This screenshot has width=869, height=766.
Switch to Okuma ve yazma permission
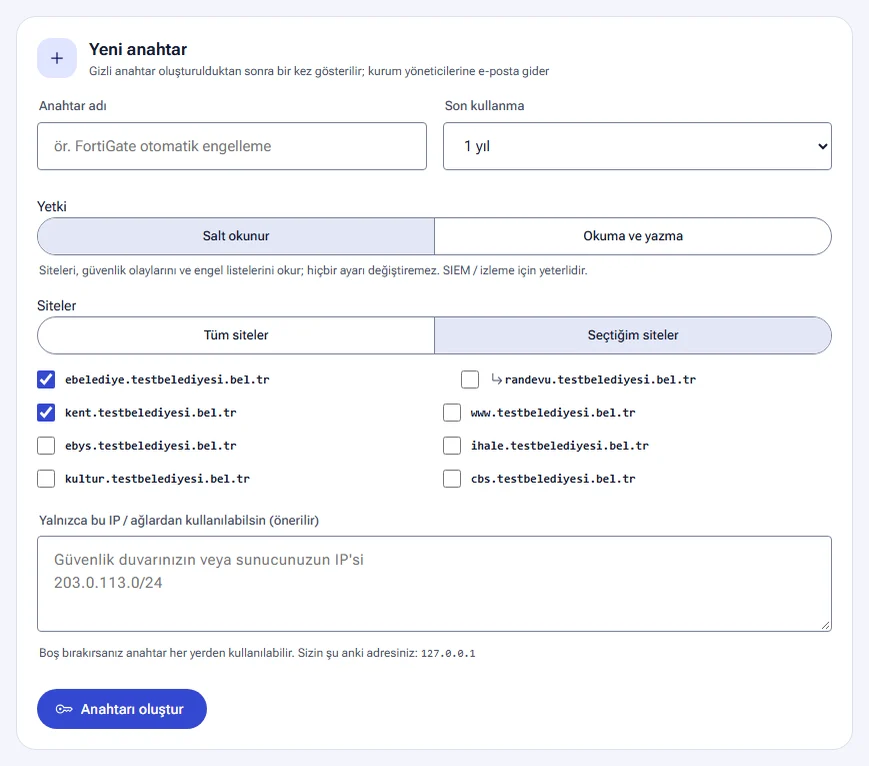pos(633,236)
